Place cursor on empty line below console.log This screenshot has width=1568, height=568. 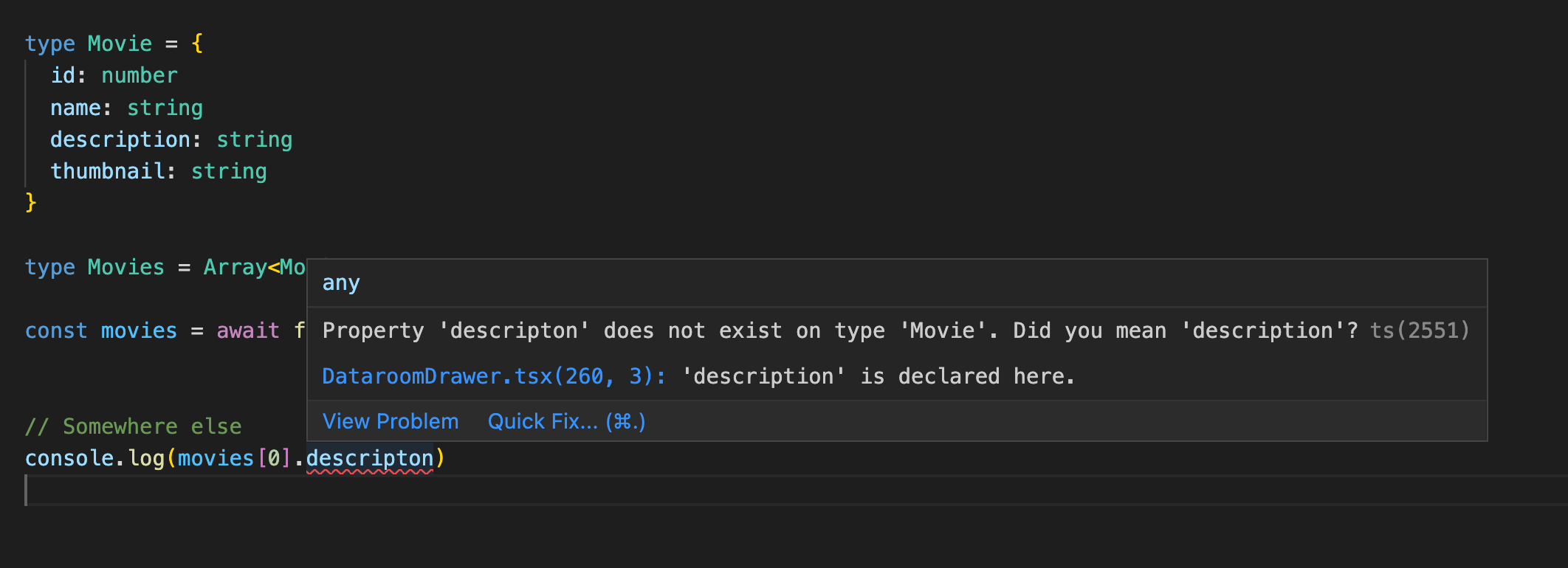click(796, 490)
